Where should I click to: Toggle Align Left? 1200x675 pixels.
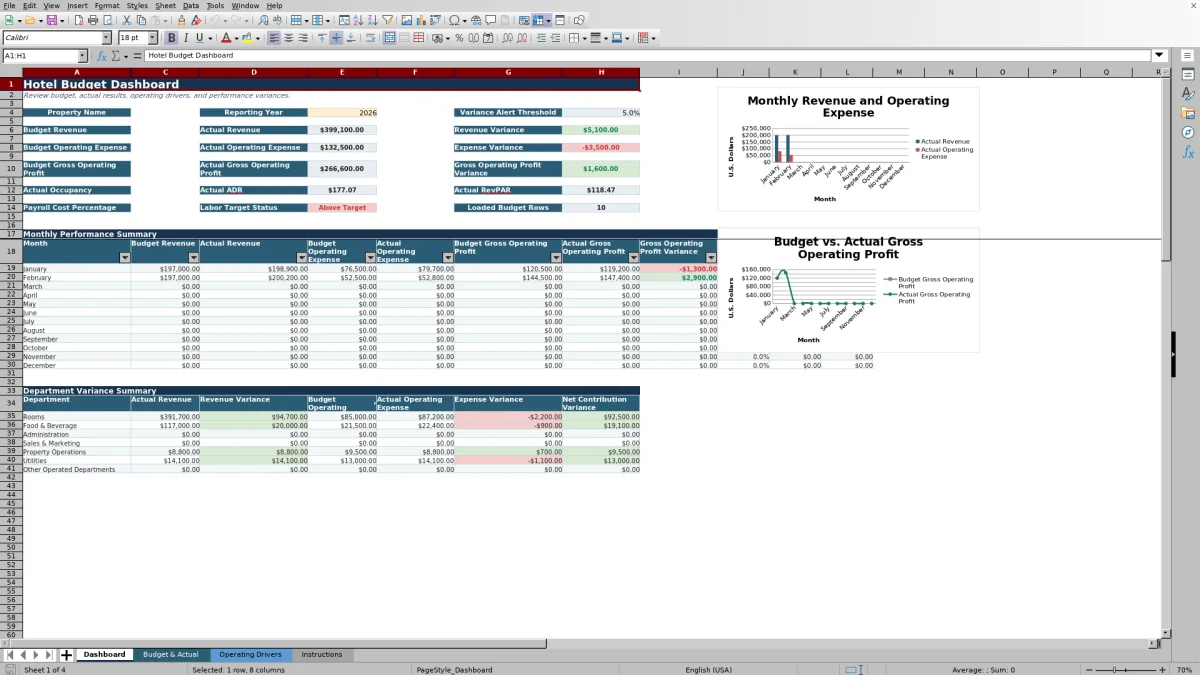[273, 38]
